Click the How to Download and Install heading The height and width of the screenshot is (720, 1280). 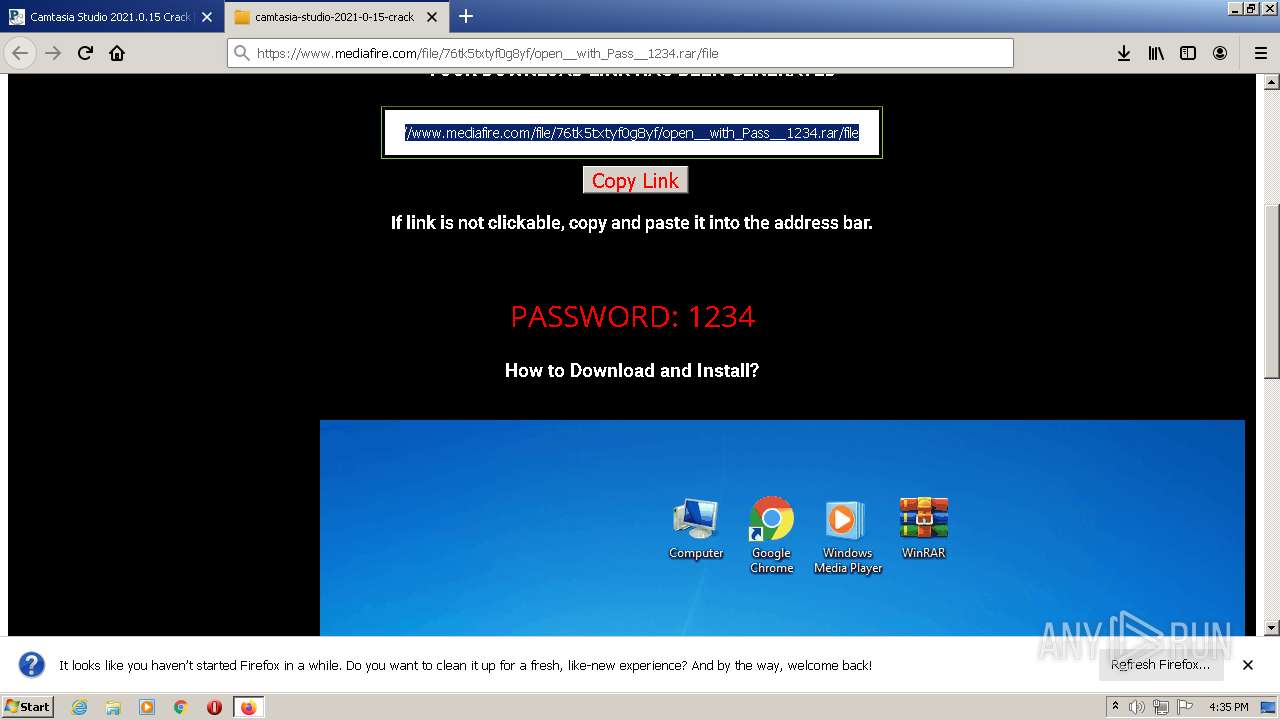632,370
